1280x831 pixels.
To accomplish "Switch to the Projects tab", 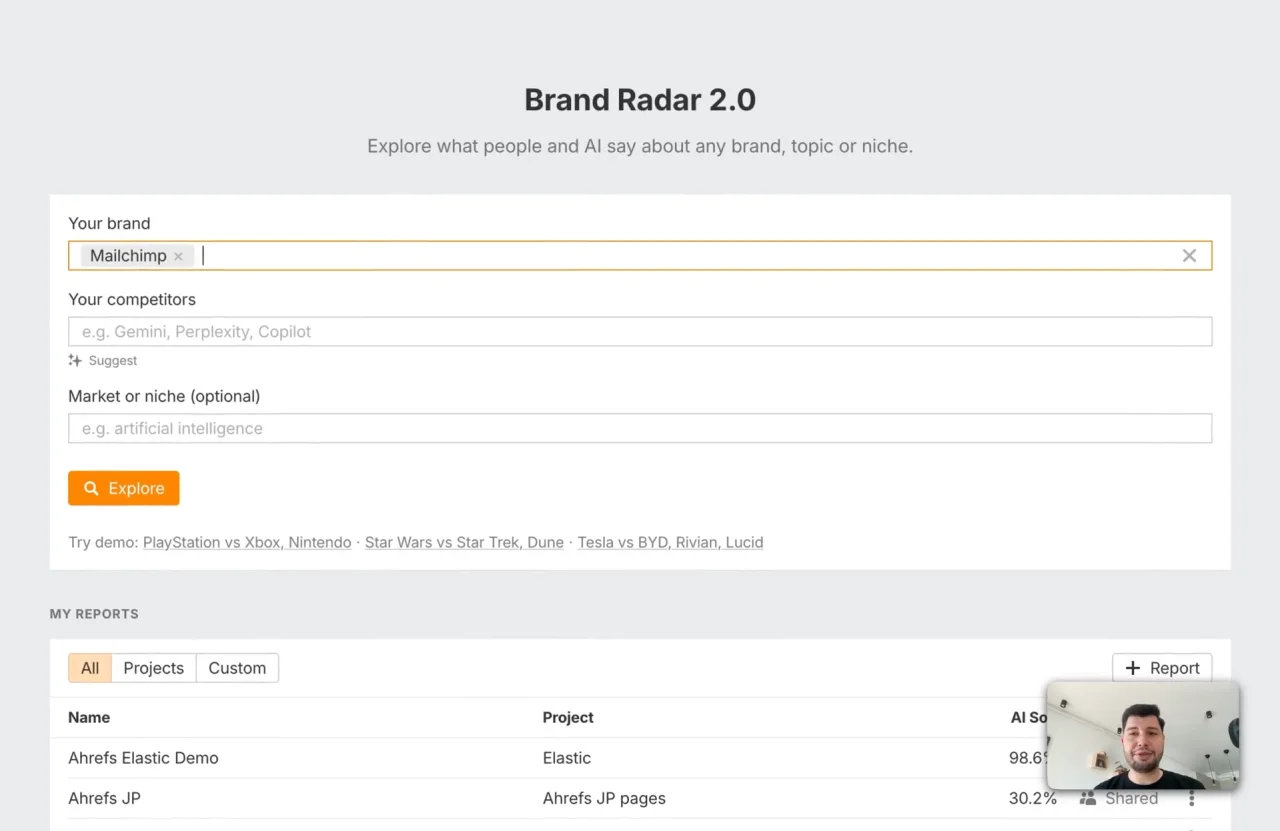I will coord(154,668).
